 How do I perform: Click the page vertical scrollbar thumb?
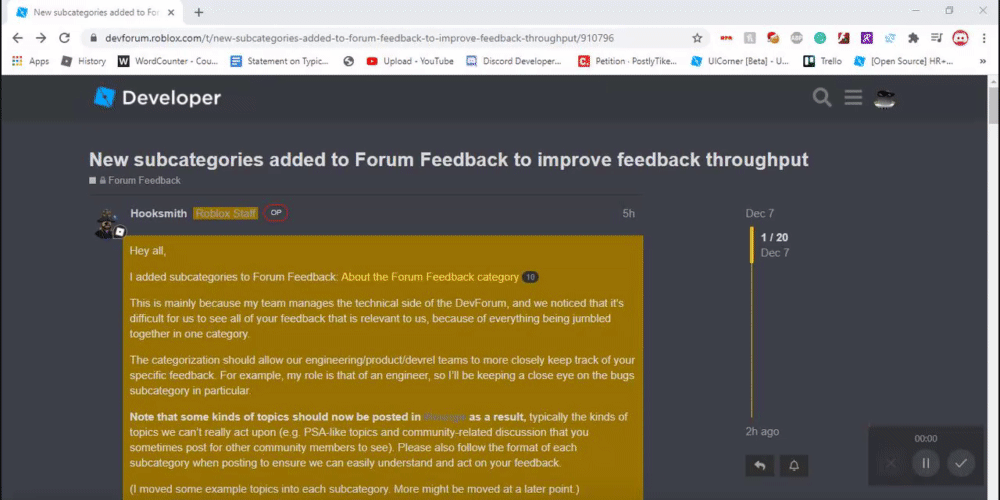994,107
